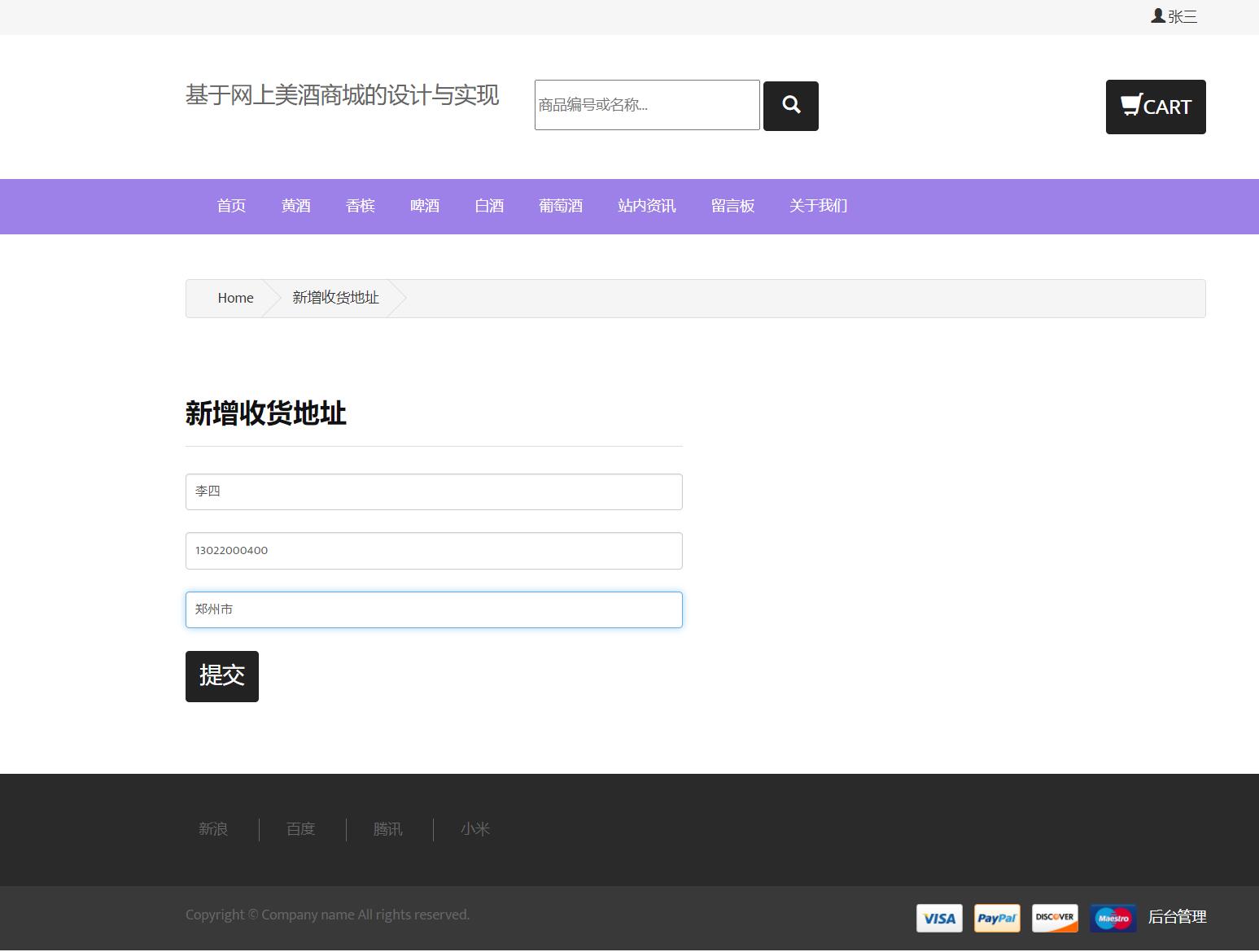
Task: Open the 关于我们 page
Action: [x=818, y=206]
